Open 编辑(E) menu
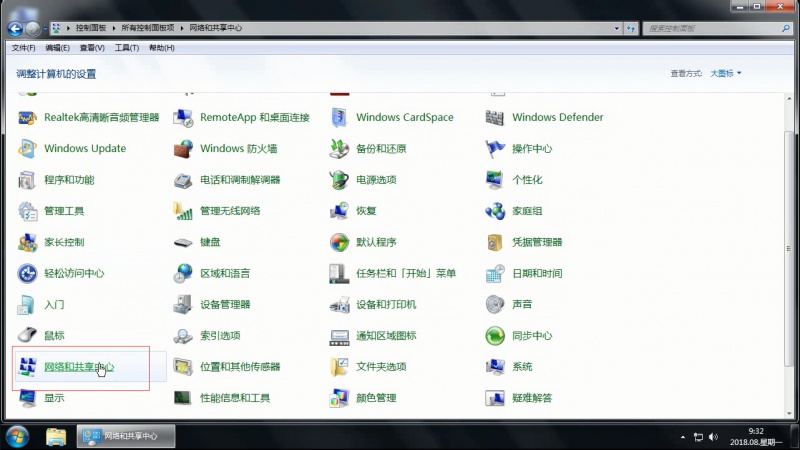Image resolution: width=800 pixels, height=450 pixels. [58, 48]
